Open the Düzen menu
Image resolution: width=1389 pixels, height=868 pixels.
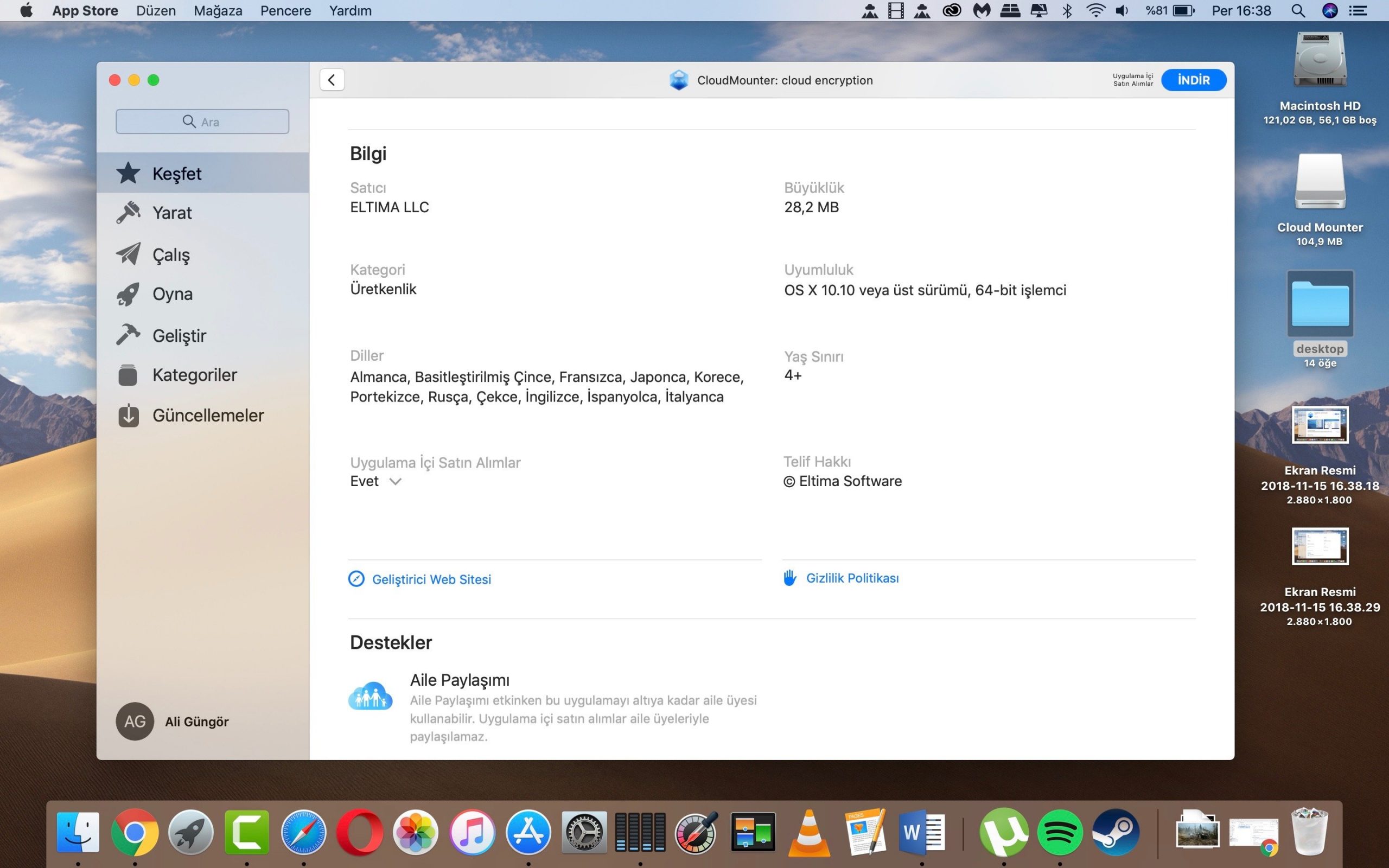156,10
